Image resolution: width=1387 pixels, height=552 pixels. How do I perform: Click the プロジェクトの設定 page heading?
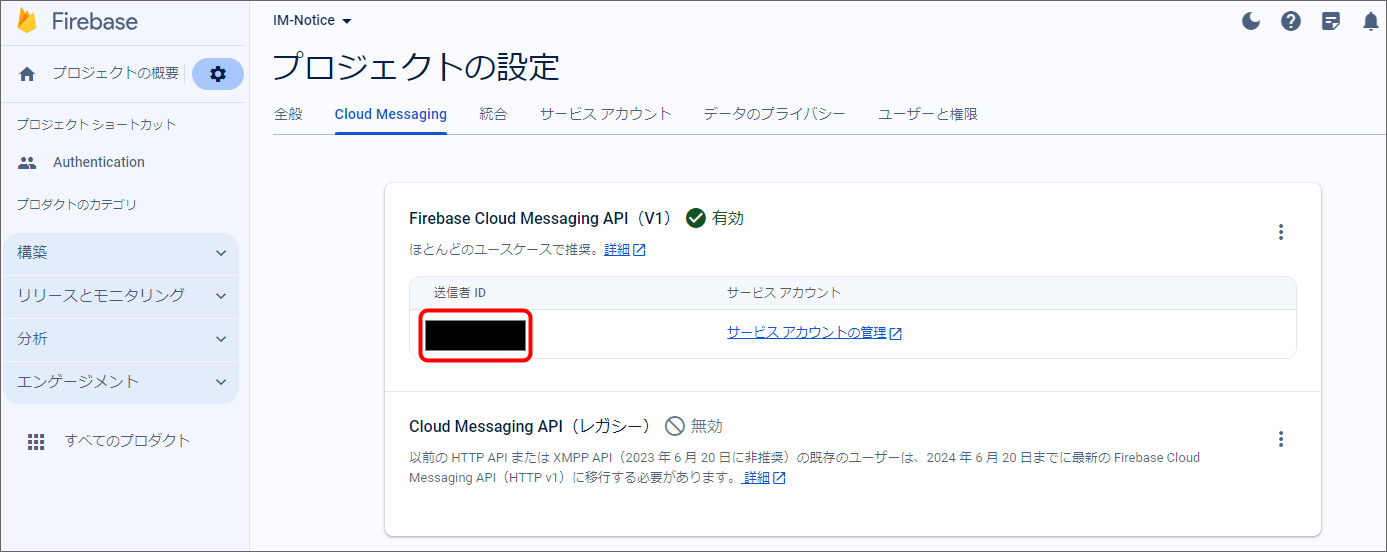pyautogui.click(x=416, y=67)
